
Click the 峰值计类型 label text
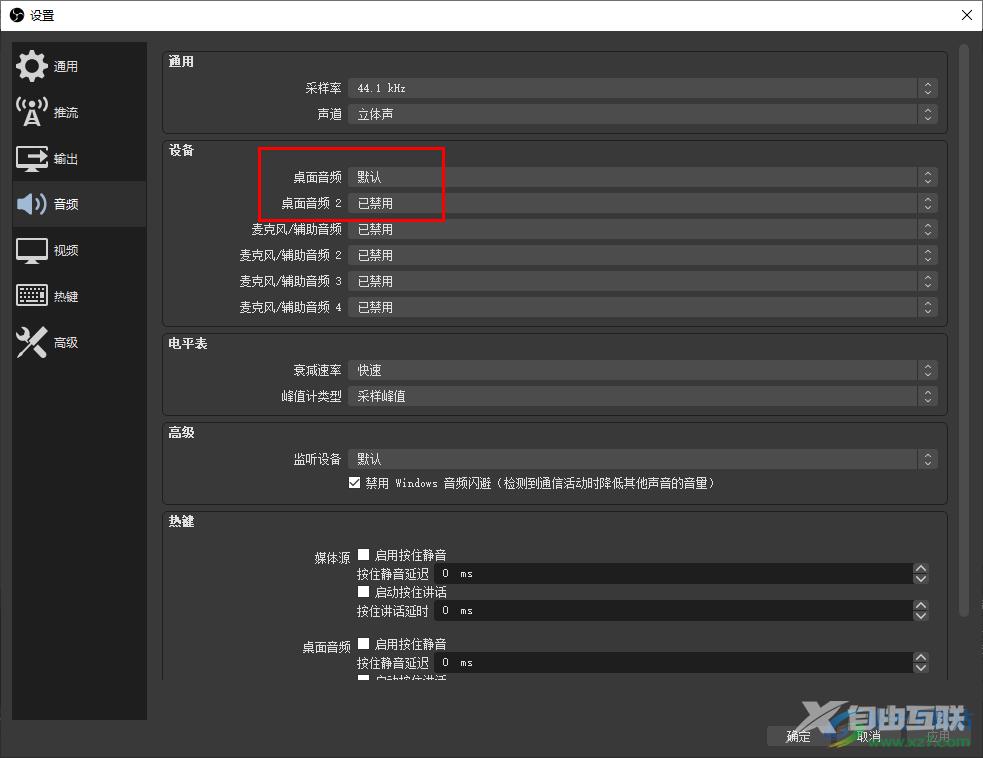pyautogui.click(x=312, y=396)
